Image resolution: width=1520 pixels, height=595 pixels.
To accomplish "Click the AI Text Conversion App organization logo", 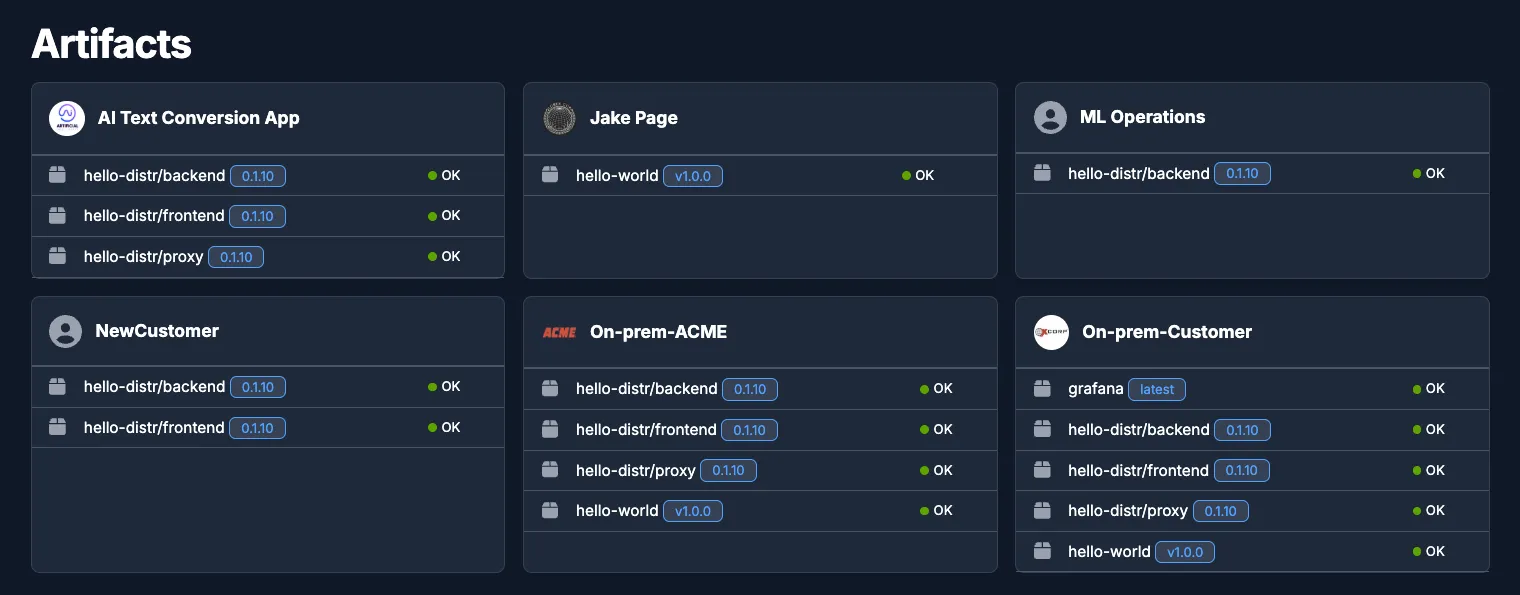I will point(67,118).
